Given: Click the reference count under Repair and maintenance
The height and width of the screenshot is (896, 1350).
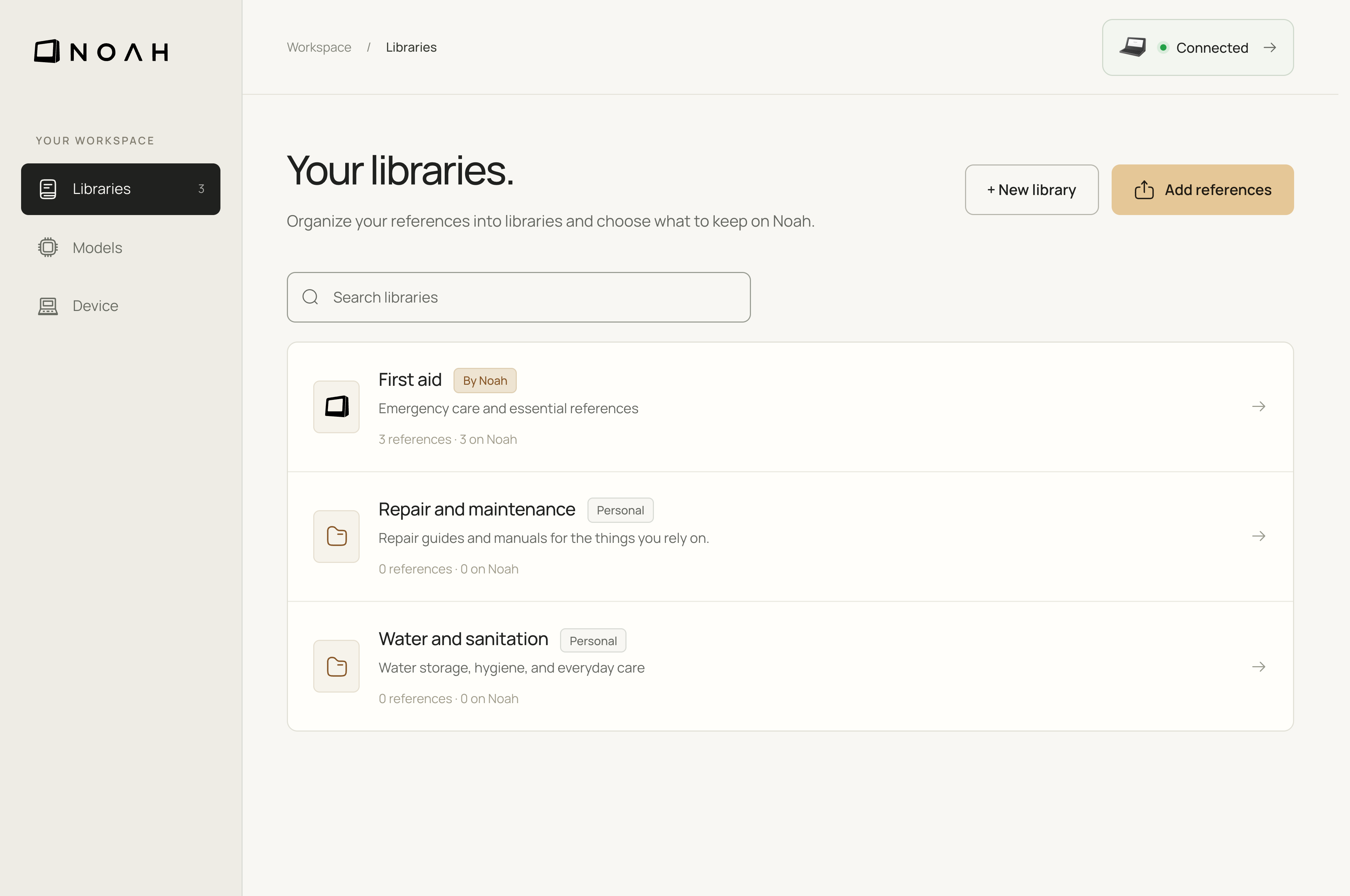Looking at the screenshot, I should point(449,569).
